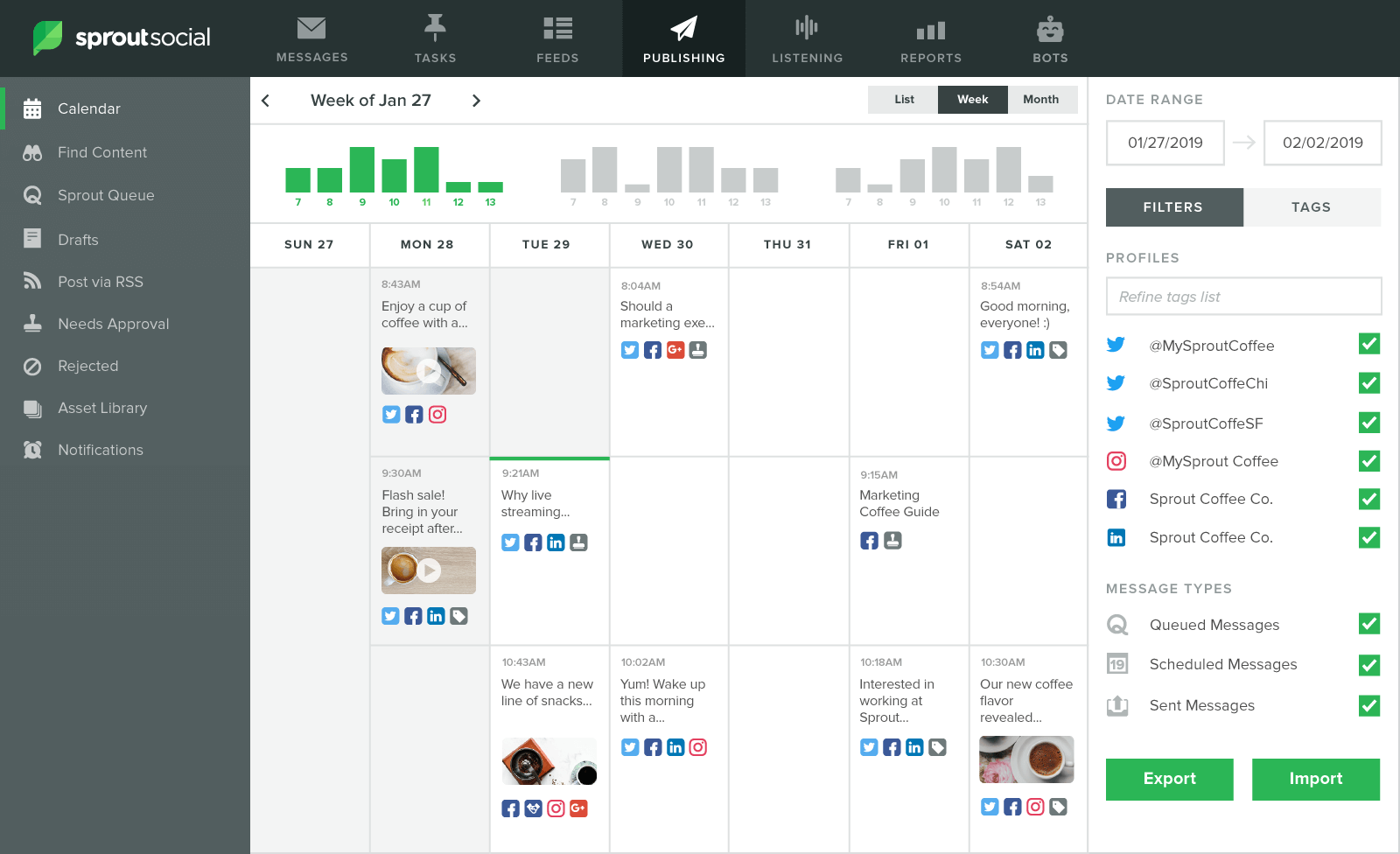The width and height of the screenshot is (1400, 854).
Task: Click the Import button
Action: coord(1315,779)
